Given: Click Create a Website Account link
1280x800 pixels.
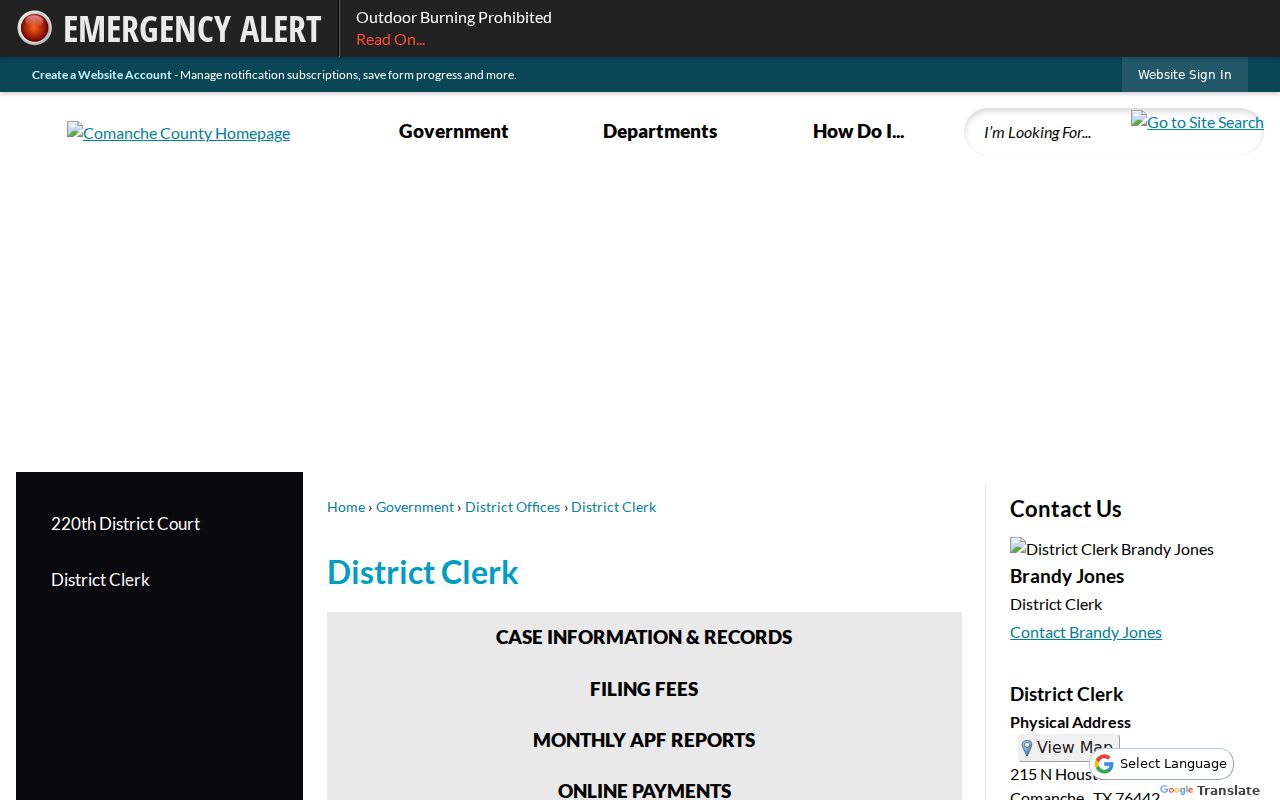Looking at the screenshot, I should pos(101,75).
